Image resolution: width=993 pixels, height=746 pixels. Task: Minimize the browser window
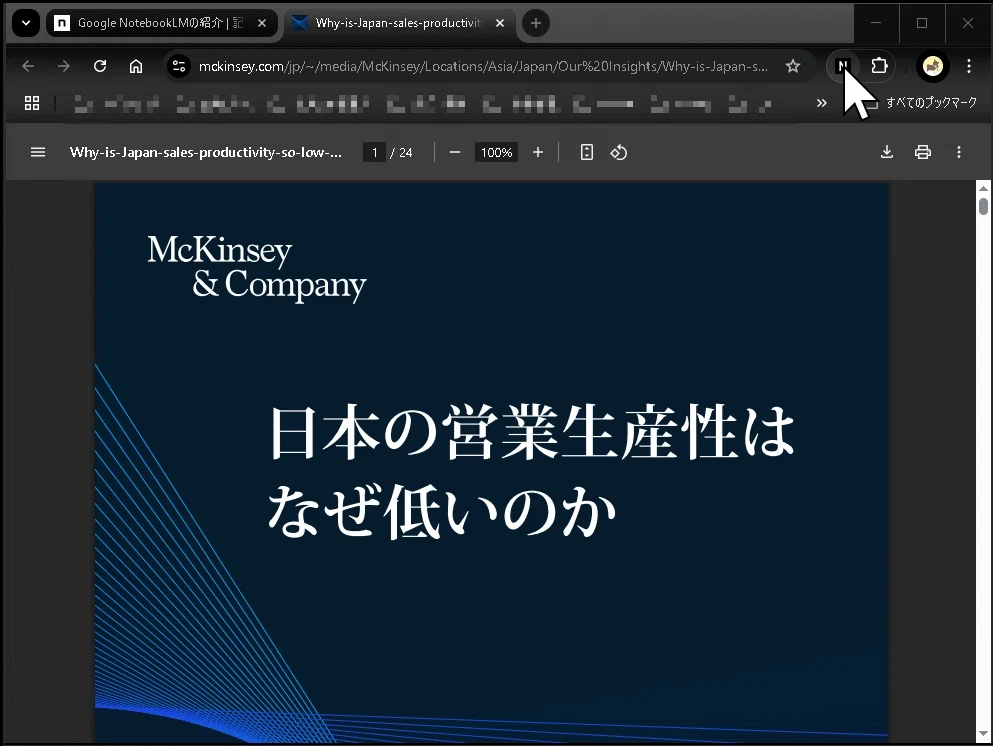[x=876, y=23]
